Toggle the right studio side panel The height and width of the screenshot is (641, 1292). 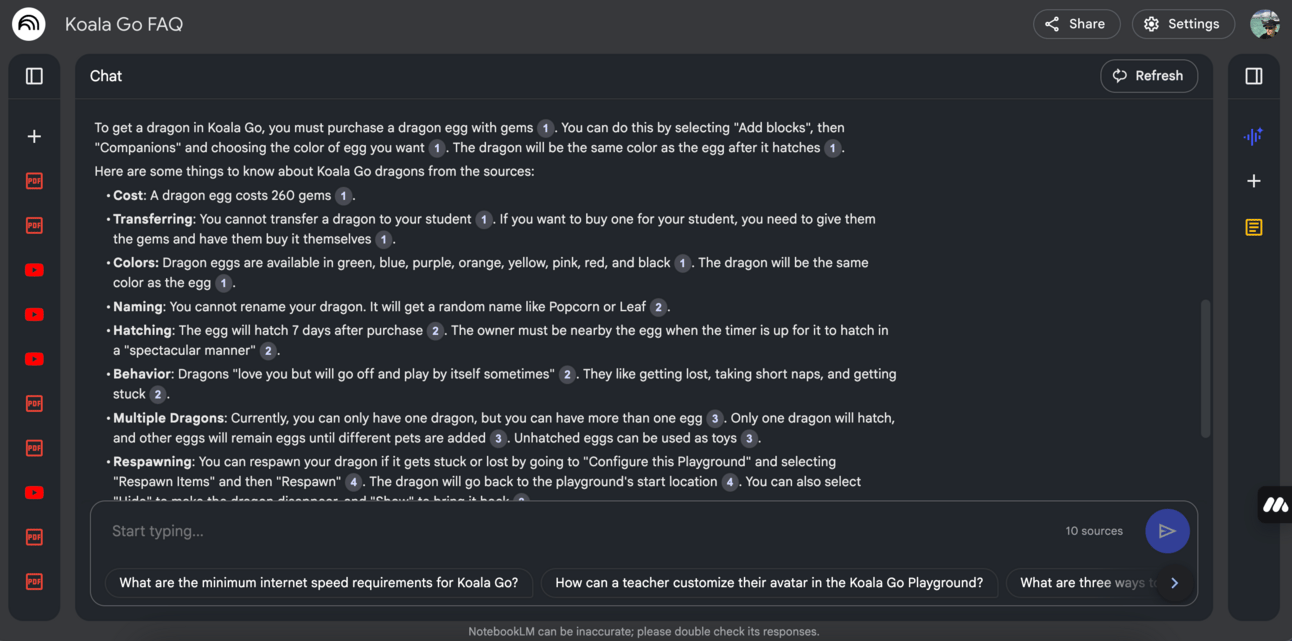pyautogui.click(x=1253, y=76)
